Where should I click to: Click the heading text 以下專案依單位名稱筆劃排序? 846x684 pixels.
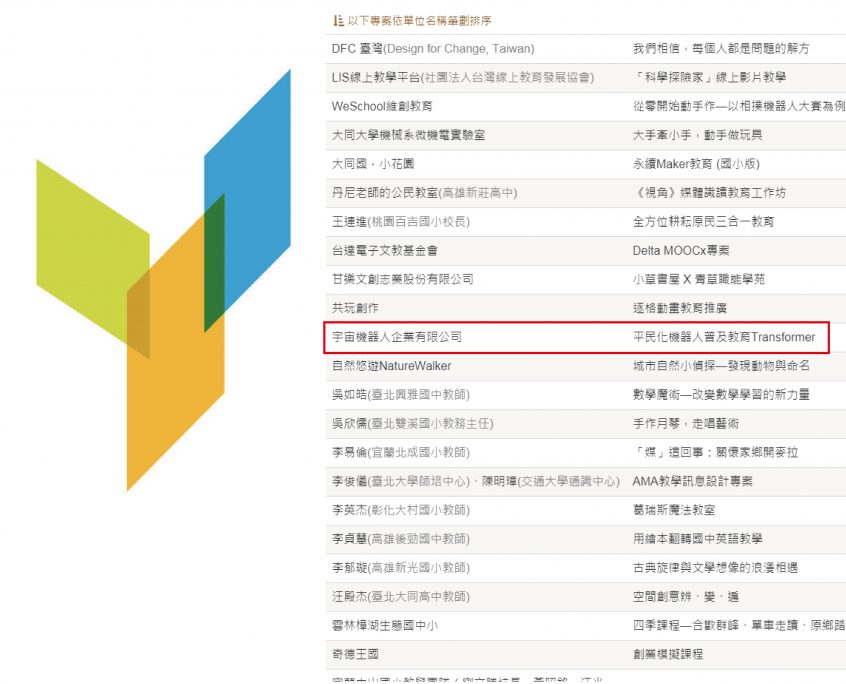(x=419, y=21)
